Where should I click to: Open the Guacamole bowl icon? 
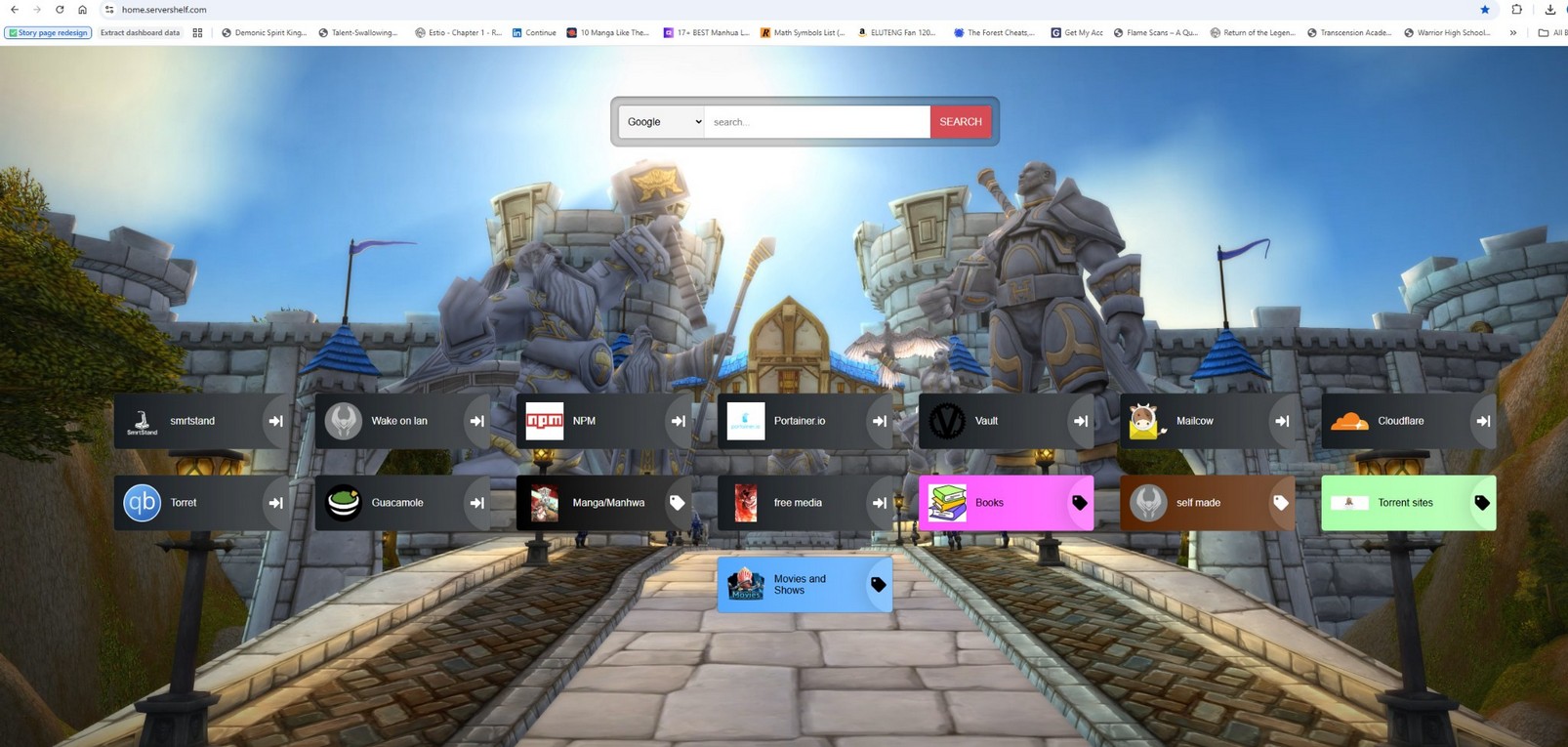pos(344,503)
